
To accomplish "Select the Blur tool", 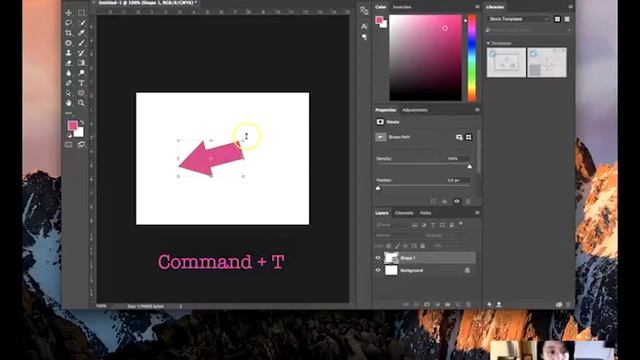I will click(69, 73).
